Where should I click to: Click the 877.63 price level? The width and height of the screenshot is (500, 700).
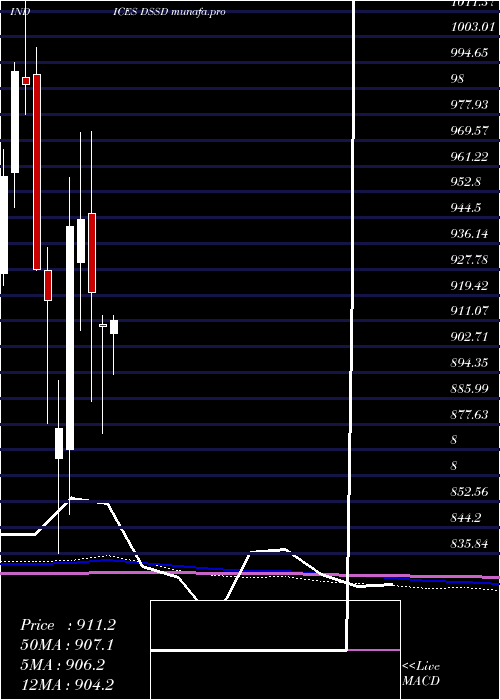point(469,415)
